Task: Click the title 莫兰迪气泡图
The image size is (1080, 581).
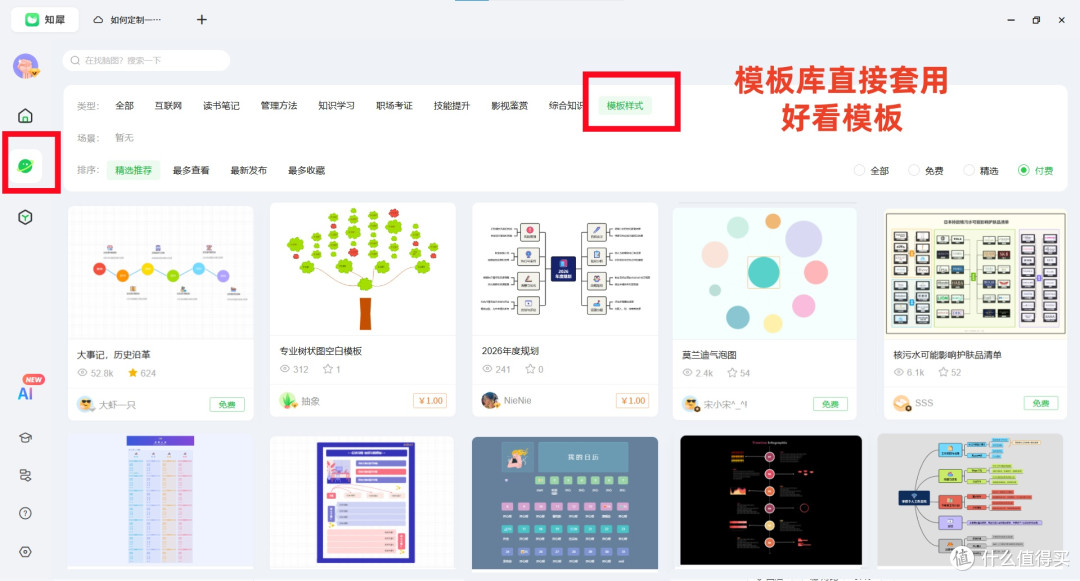Action: coord(709,355)
